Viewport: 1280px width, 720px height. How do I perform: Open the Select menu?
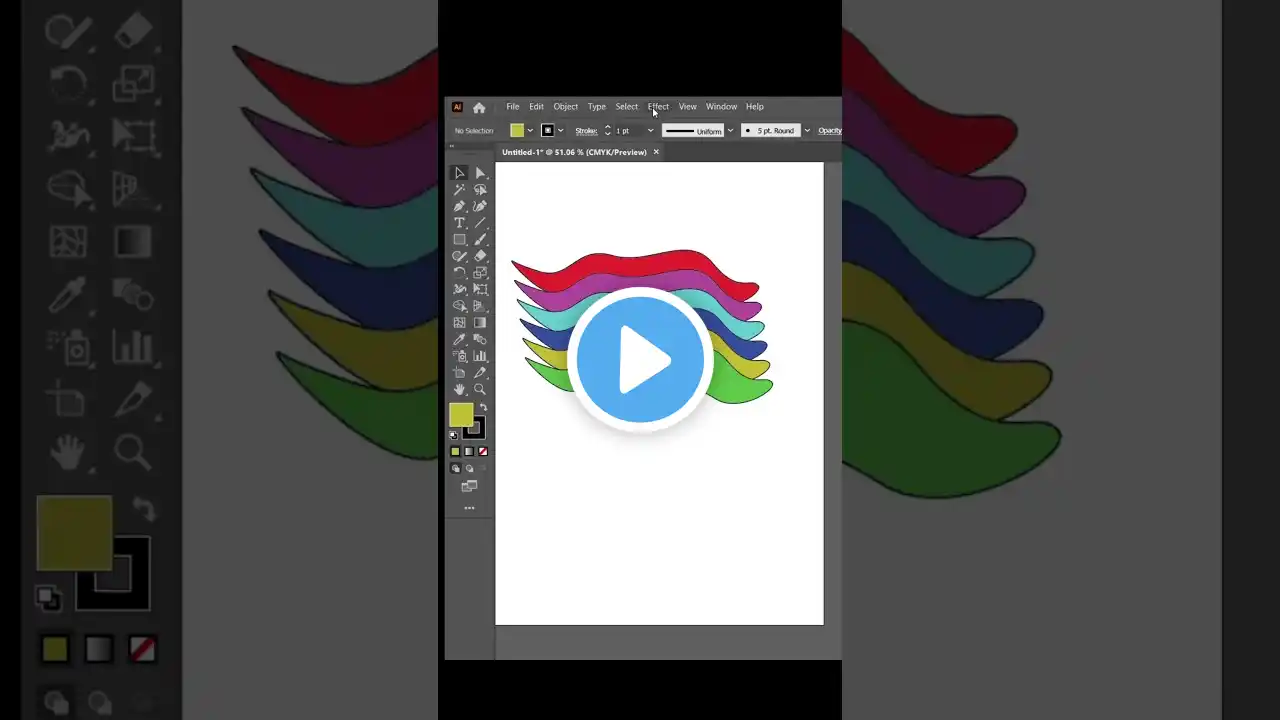(627, 107)
